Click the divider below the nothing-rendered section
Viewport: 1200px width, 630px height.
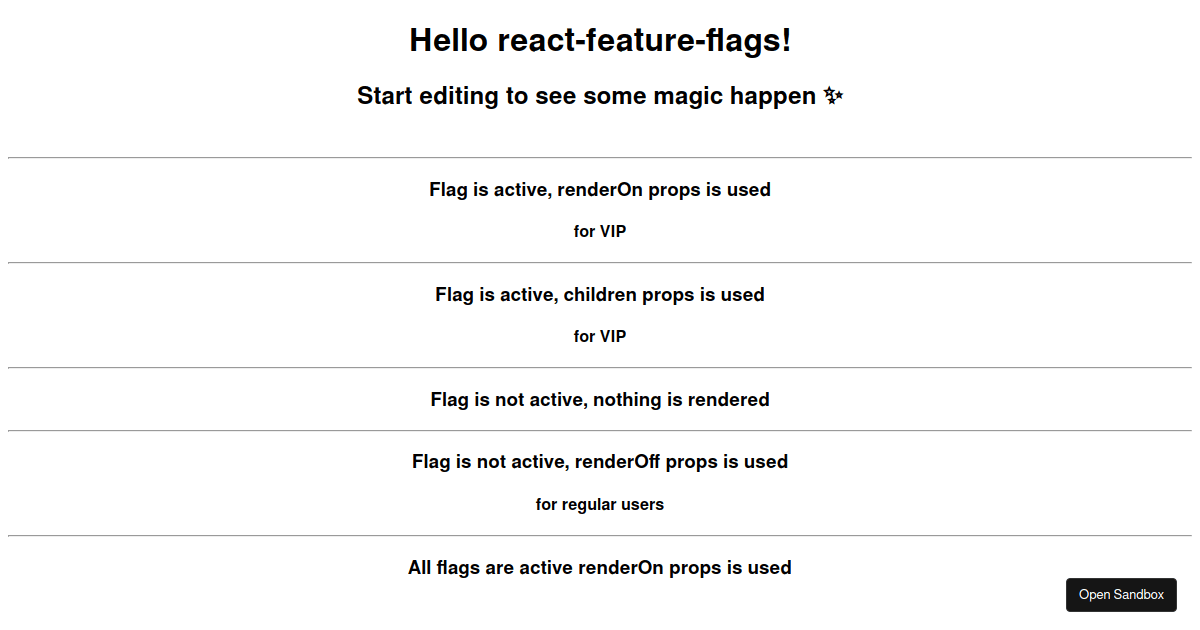point(600,430)
